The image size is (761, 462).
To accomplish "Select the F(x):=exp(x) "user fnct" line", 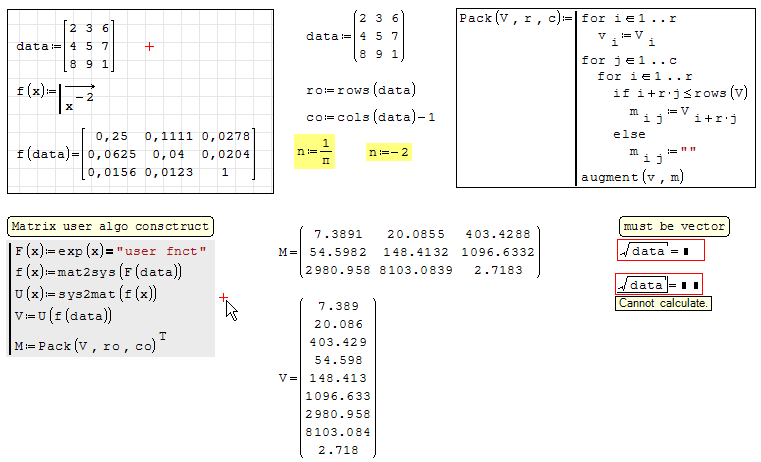I will point(111,250).
